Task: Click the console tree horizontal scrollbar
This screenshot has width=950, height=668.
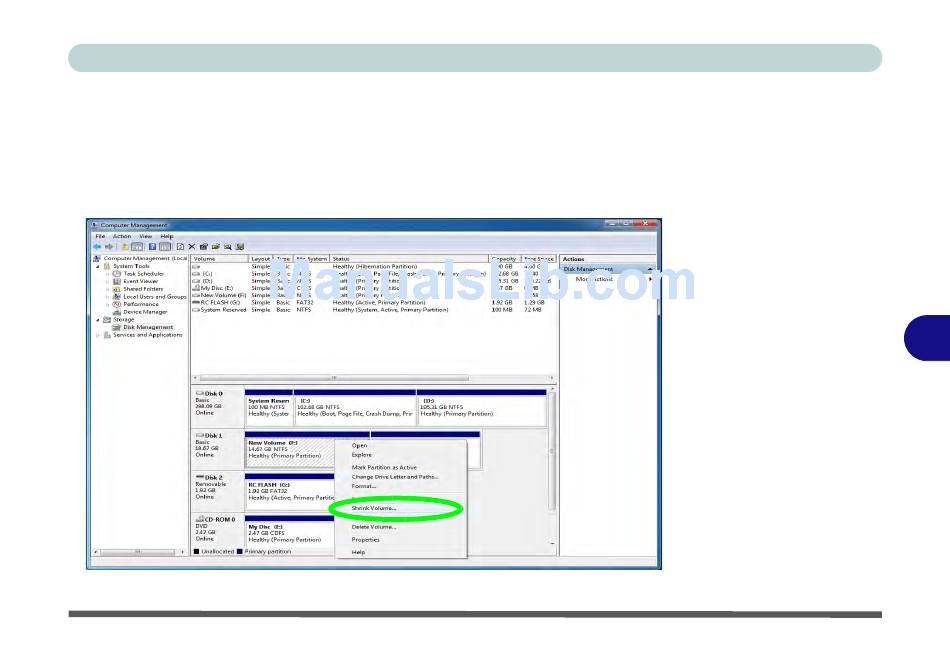Action: (140, 552)
